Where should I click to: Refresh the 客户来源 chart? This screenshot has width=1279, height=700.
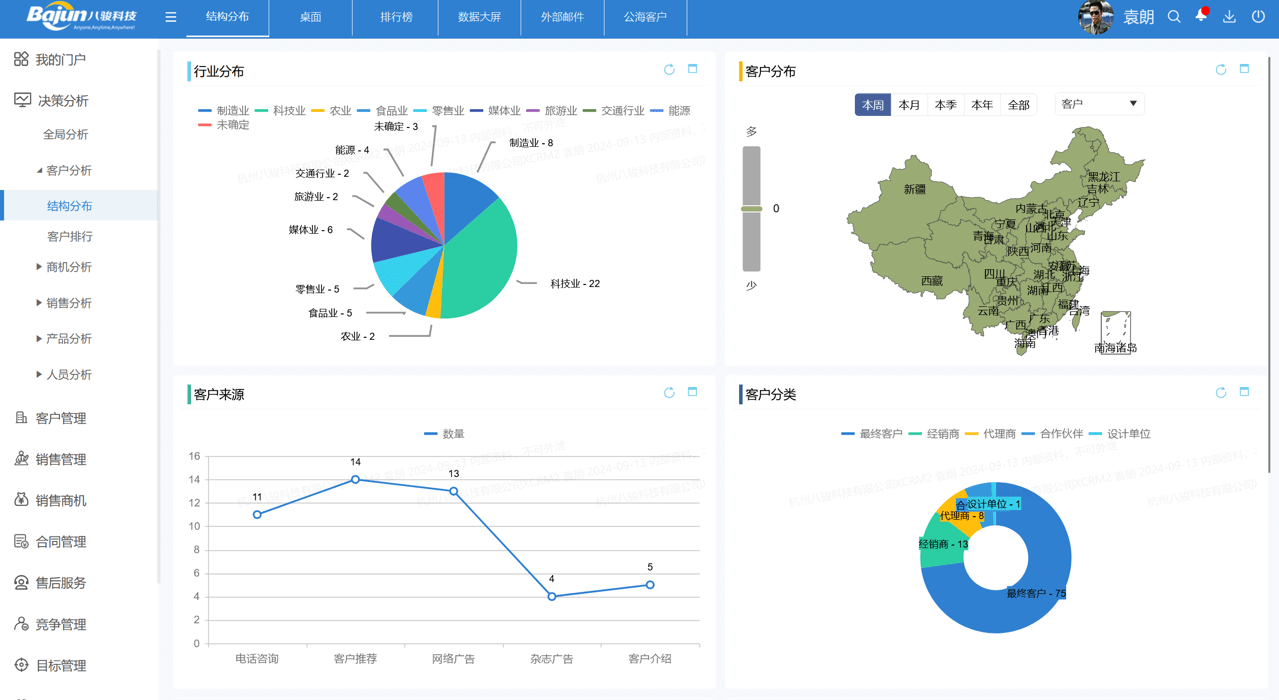[669, 393]
